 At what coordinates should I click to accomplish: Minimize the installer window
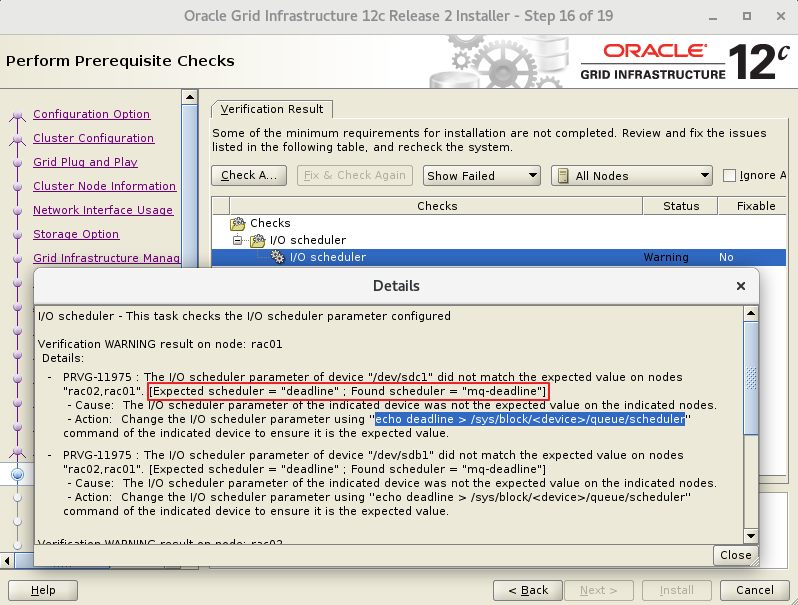click(713, 17)
